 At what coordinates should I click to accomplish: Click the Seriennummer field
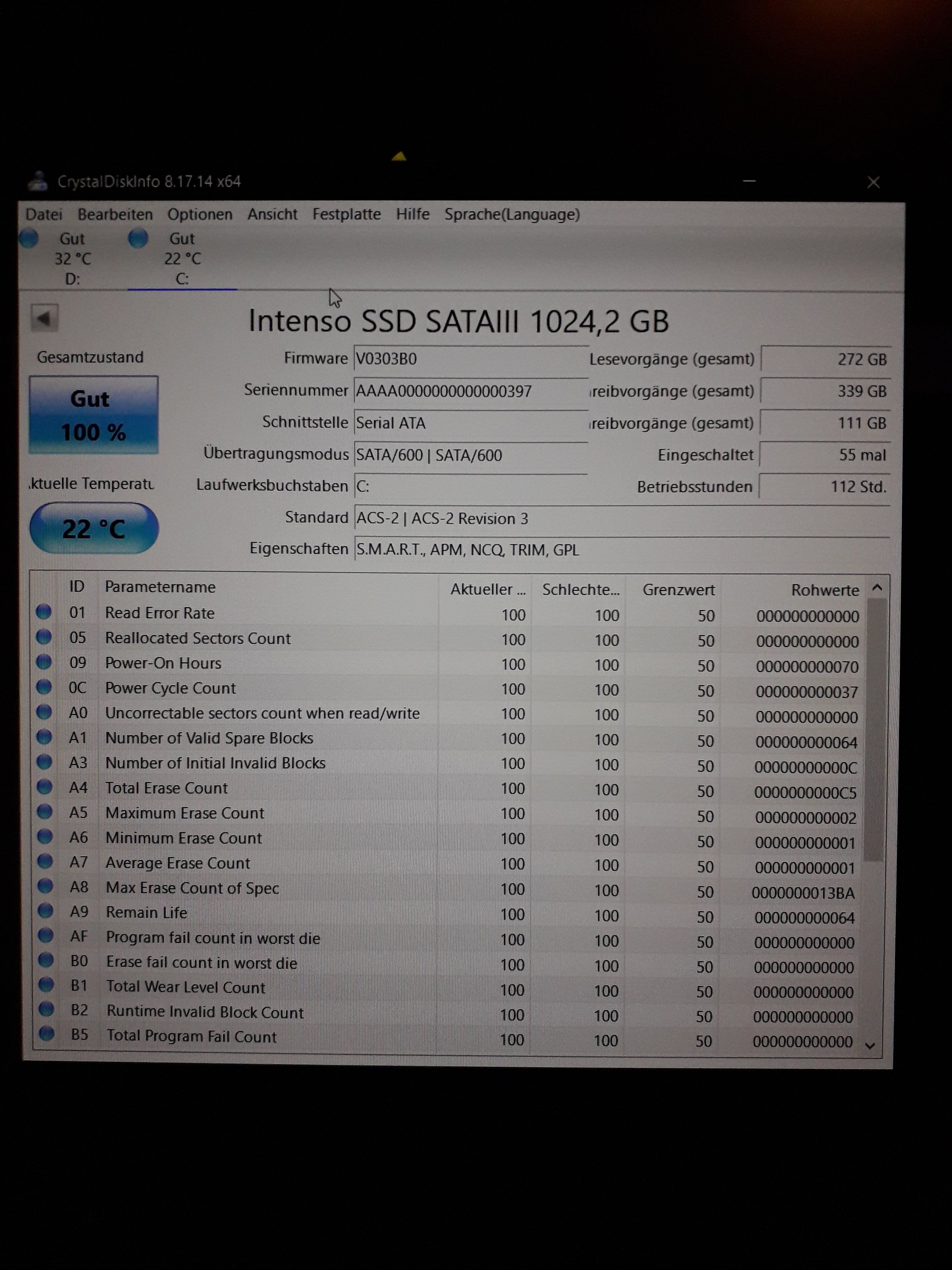(x=470, y=392)
